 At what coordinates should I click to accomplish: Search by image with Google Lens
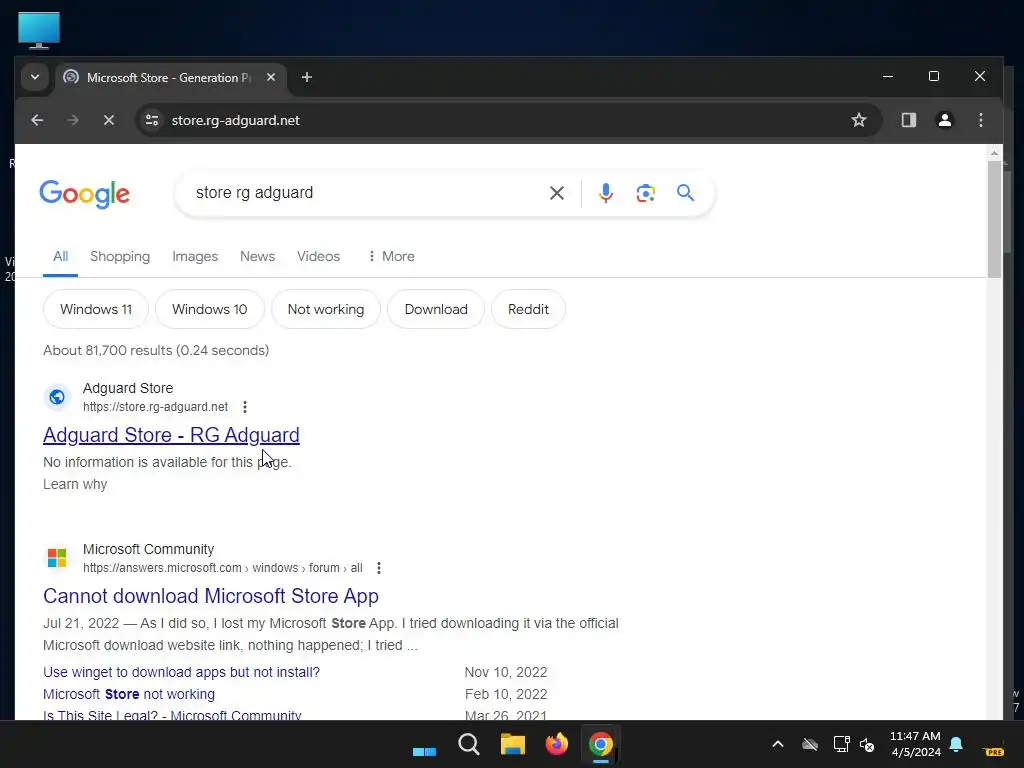pos(645,193)
